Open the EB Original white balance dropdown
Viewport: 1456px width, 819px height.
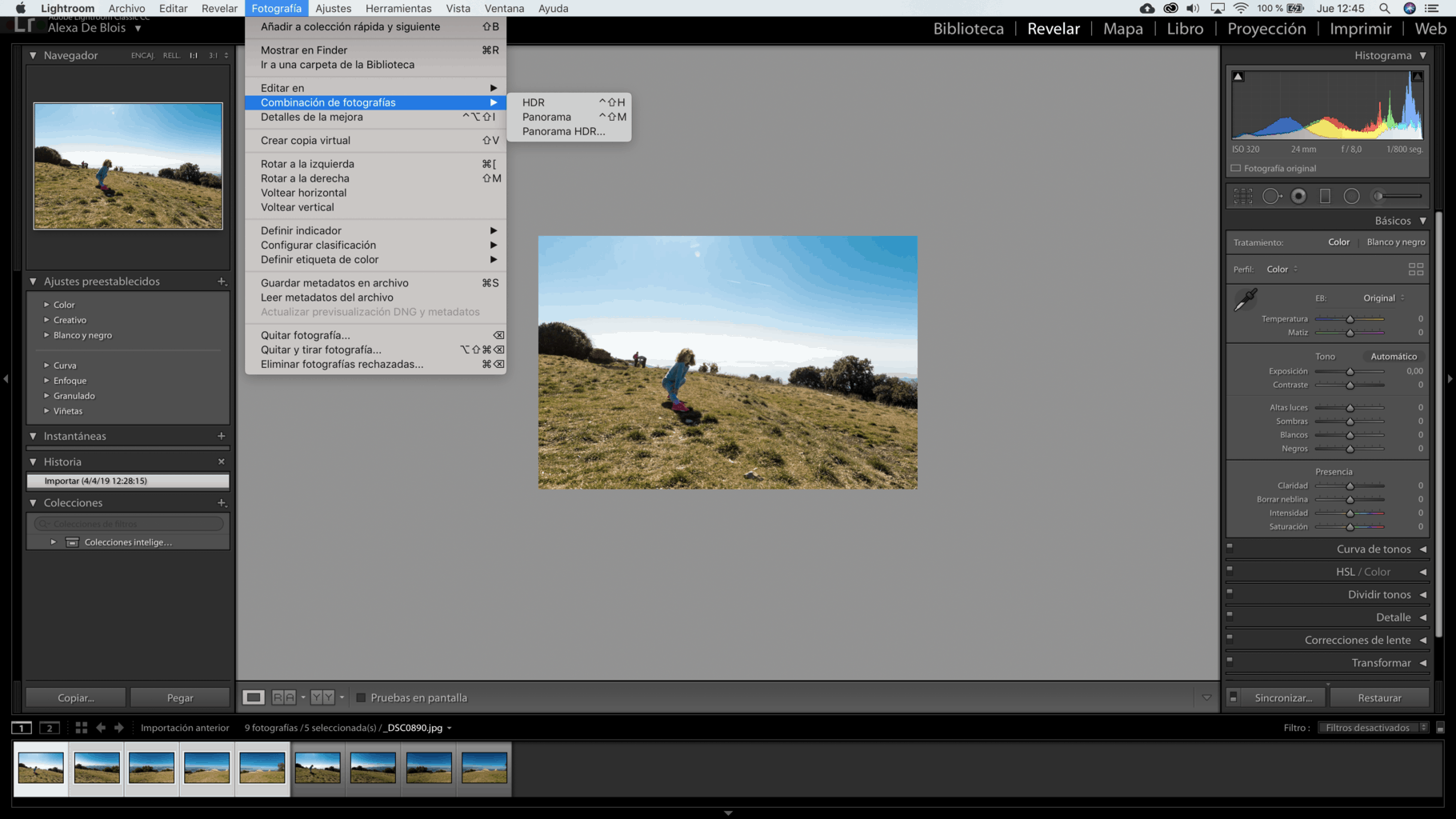(x=1383, y=298)
